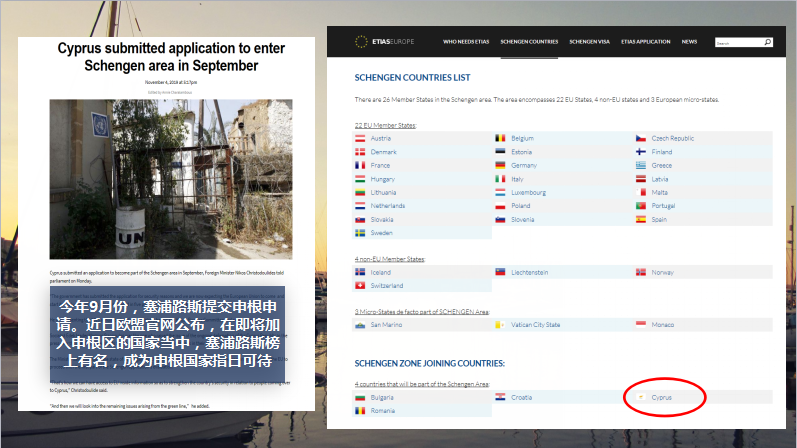
Task: Click the Czech Republic link
Action: [x=672, y=138]
